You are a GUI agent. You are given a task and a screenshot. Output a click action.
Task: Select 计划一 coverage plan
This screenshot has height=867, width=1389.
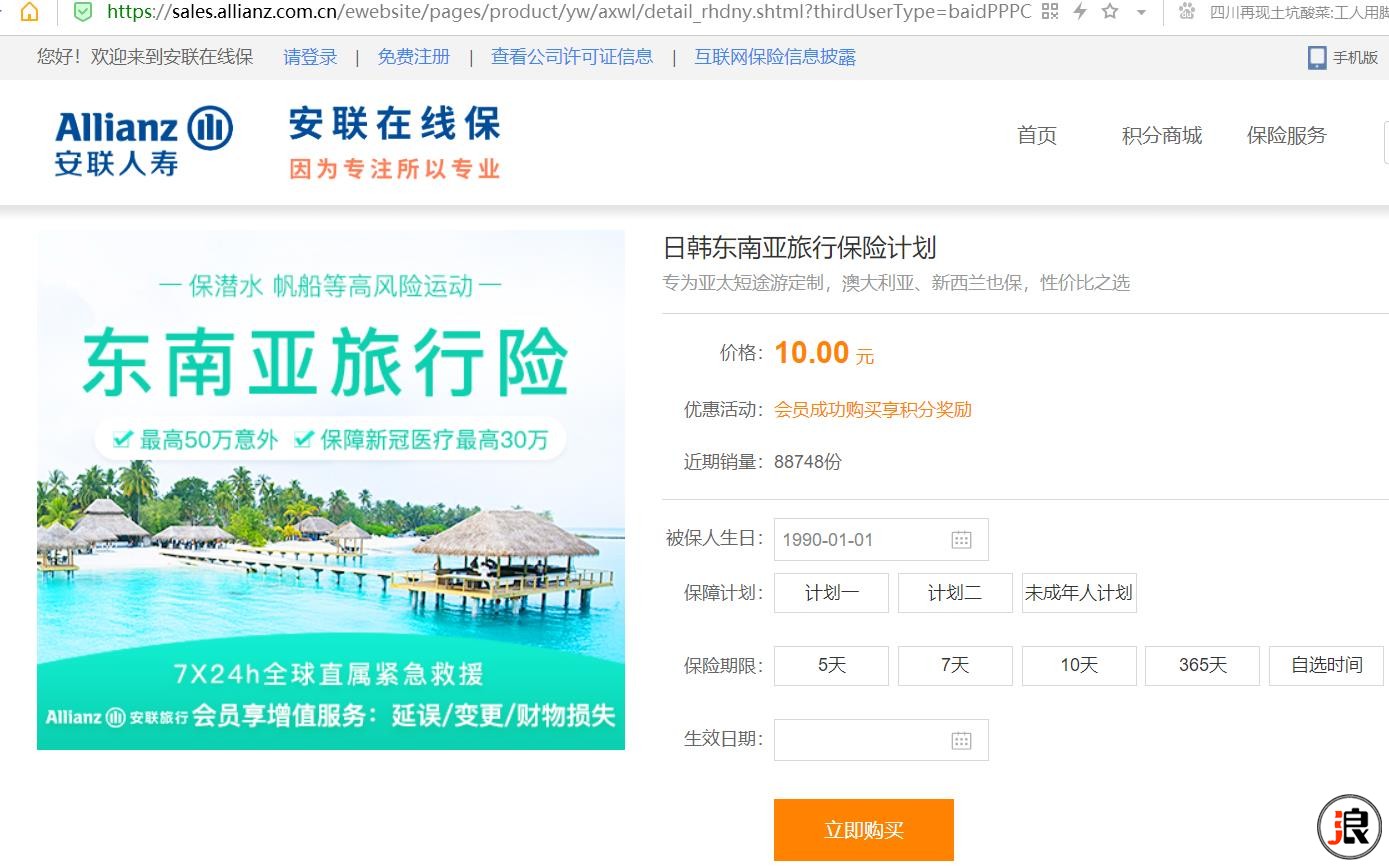(x=831, y=593)
